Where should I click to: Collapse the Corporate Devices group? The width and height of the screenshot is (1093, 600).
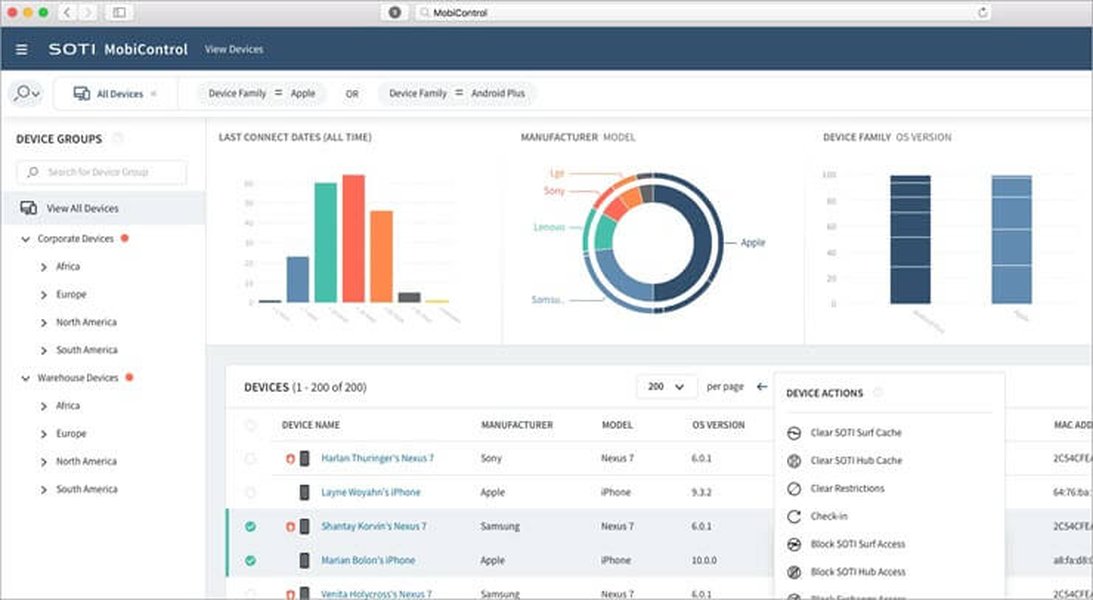coord(26,239)
